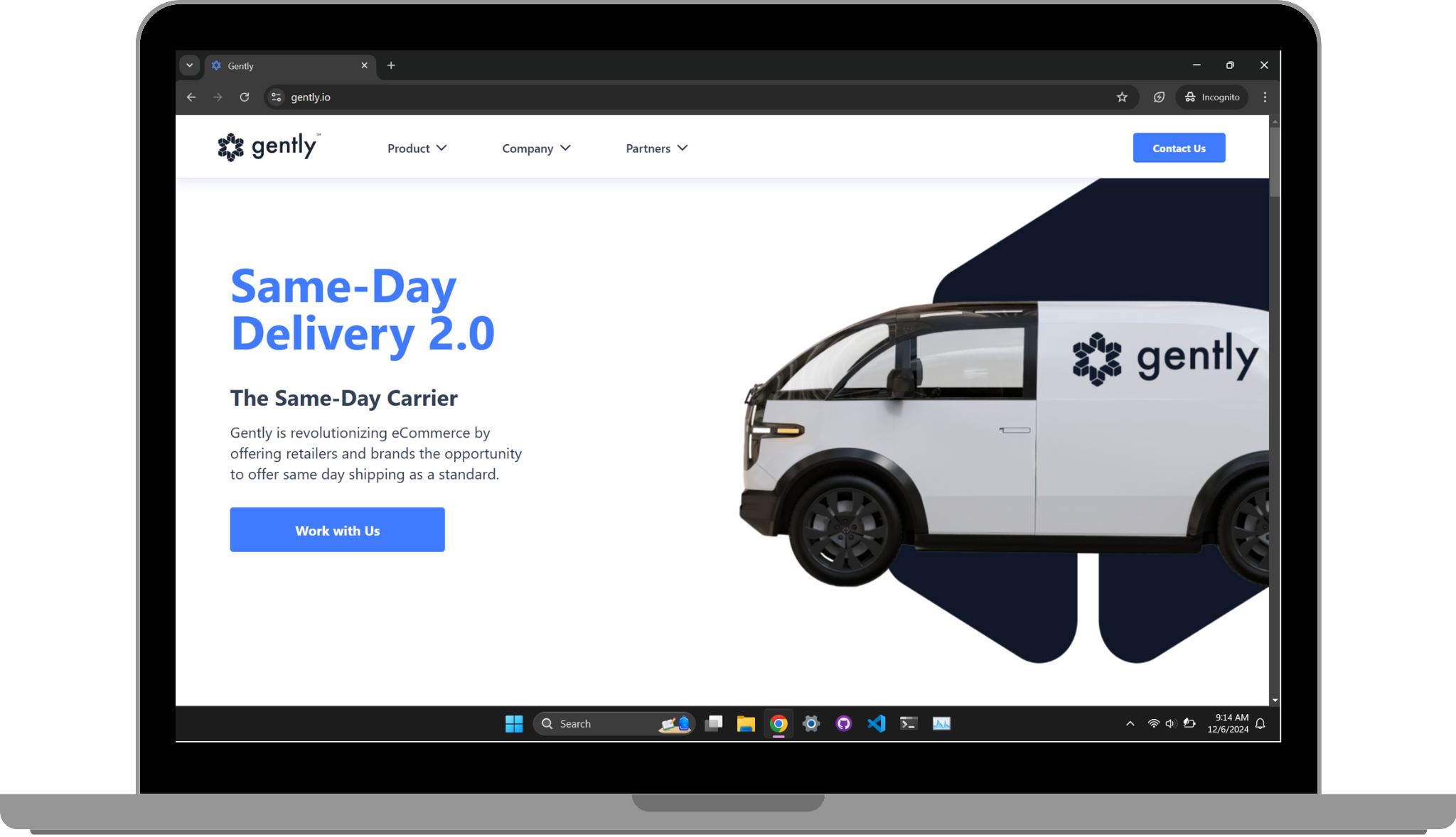The height and width of the screenshot is (837, 1456).
Task: Open the browser extension icon beside Incognito
Action: 1159,97
